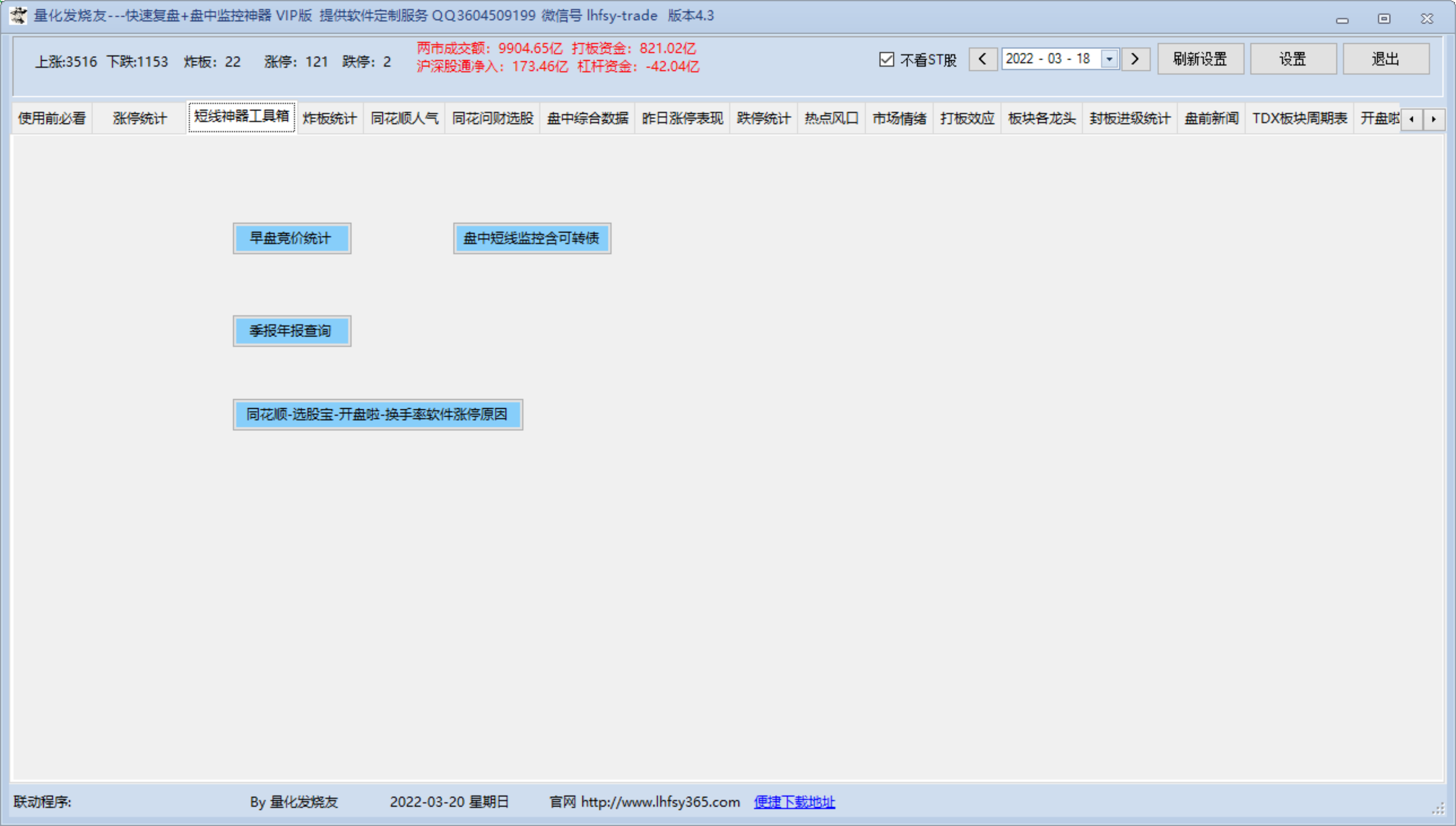Go to previous date with left arrow
This screenshot has height=826, width=1456.
[x=983, y=59]
